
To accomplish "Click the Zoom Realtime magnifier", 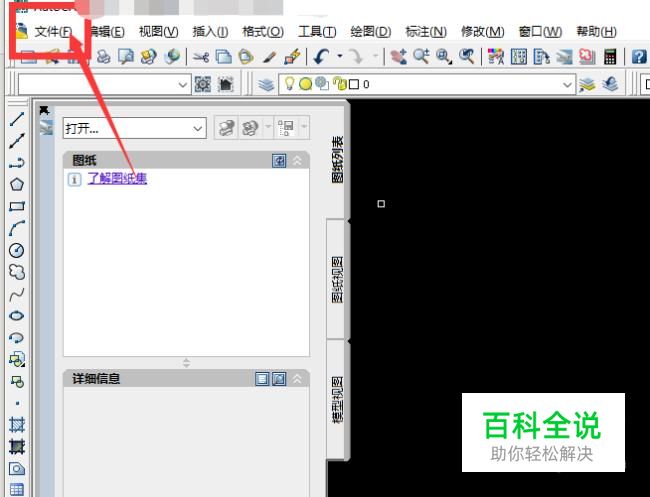I will (421, 57).
